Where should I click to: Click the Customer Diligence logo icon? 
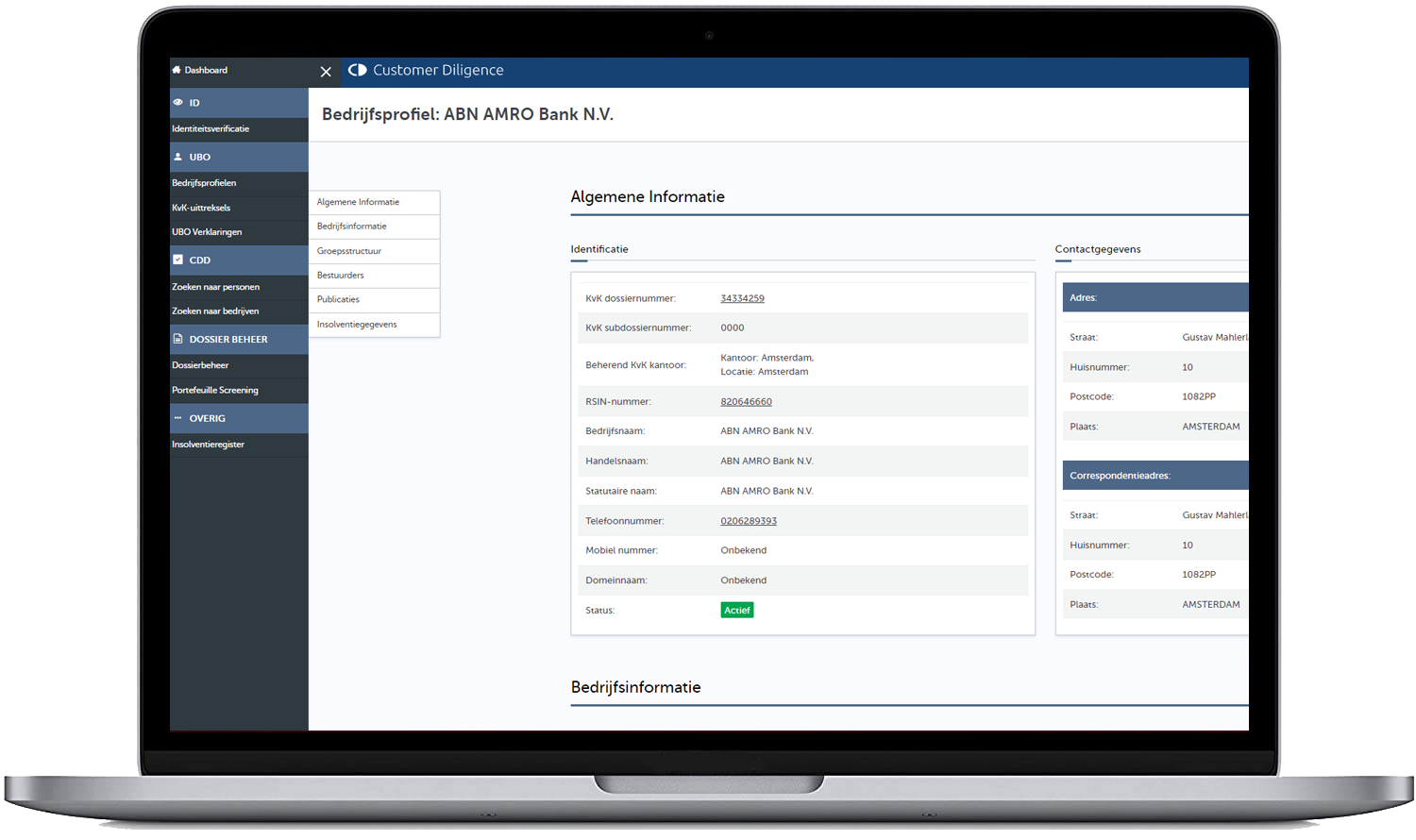(357, 70)
